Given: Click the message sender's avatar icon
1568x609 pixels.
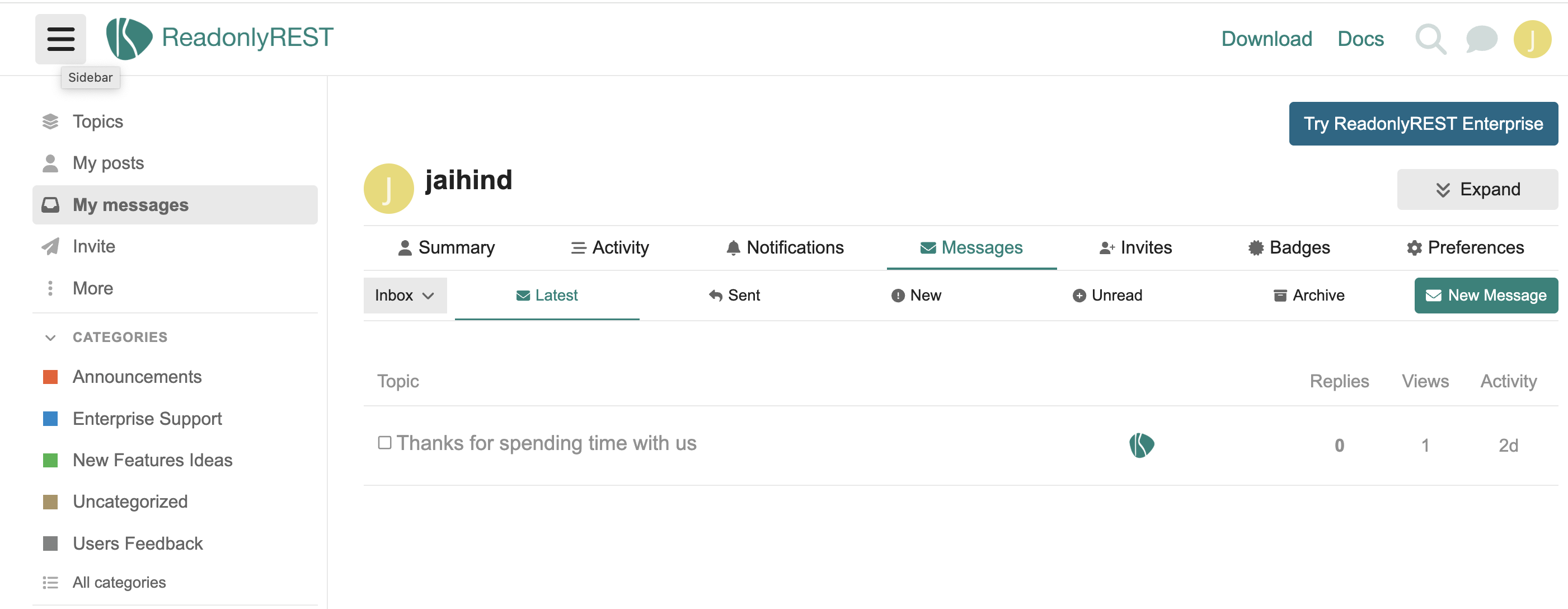Looking at the screenshot, I should [x=1141, y=445].
